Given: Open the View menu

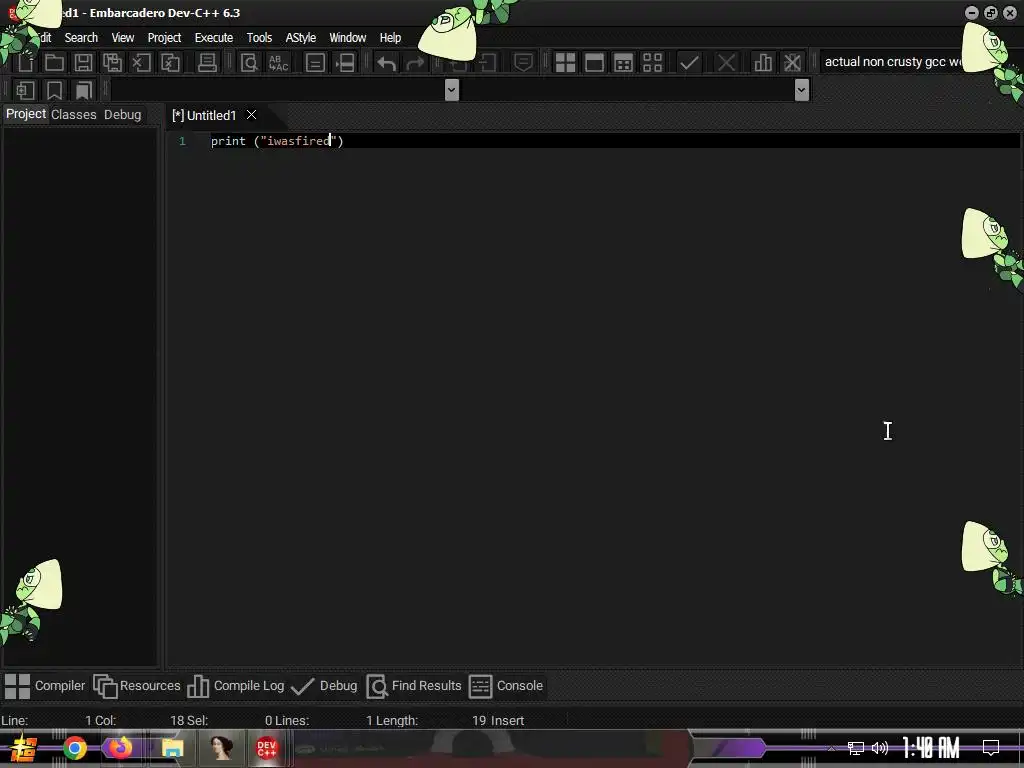Looking at the screenshot, I should pos(123,38).
